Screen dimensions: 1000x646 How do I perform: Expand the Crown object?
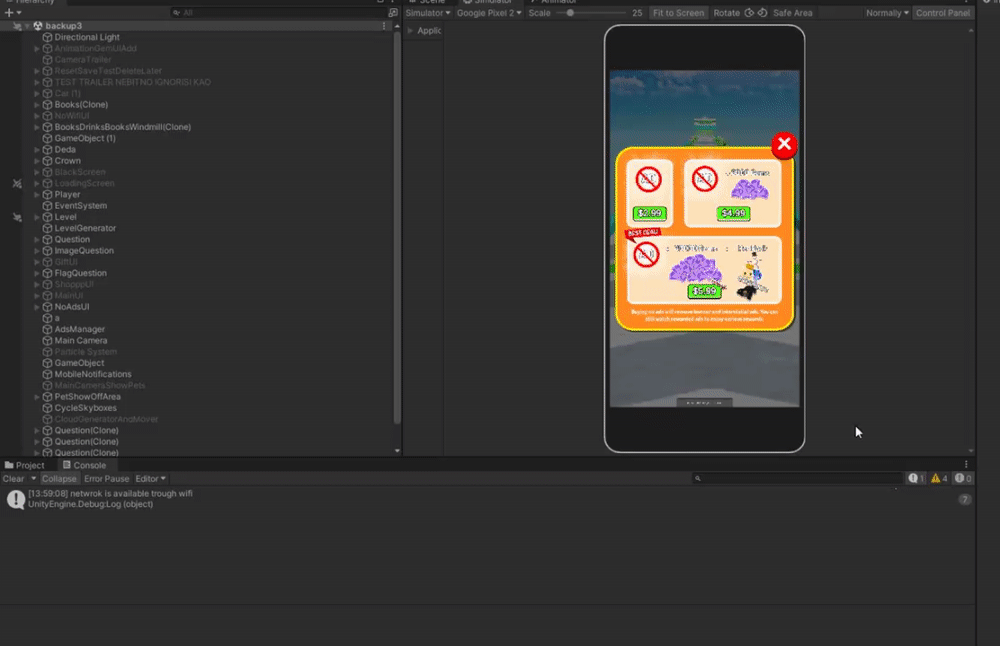37,161
